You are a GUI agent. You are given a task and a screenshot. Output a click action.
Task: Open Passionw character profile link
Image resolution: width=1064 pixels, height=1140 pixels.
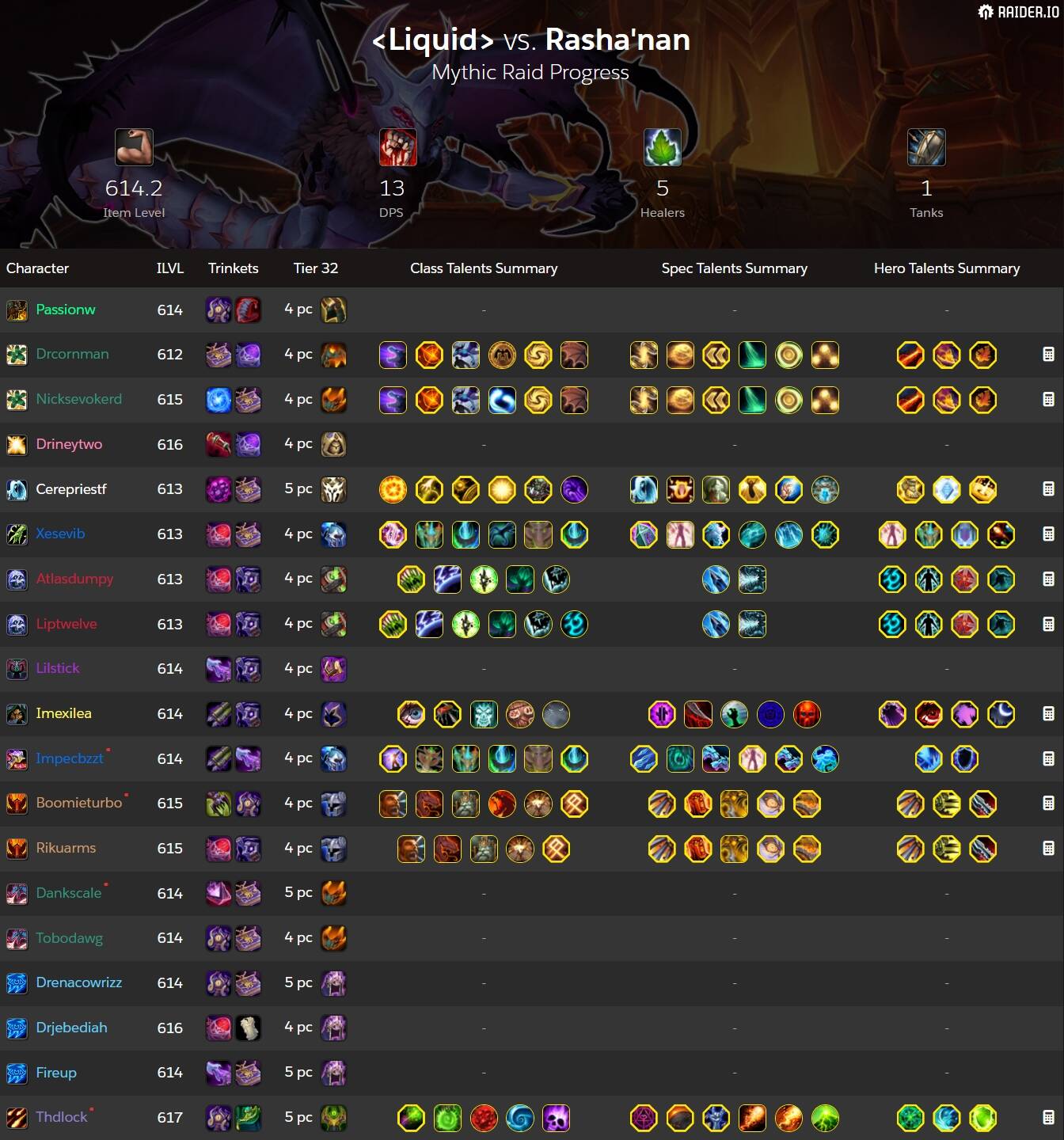66,310
